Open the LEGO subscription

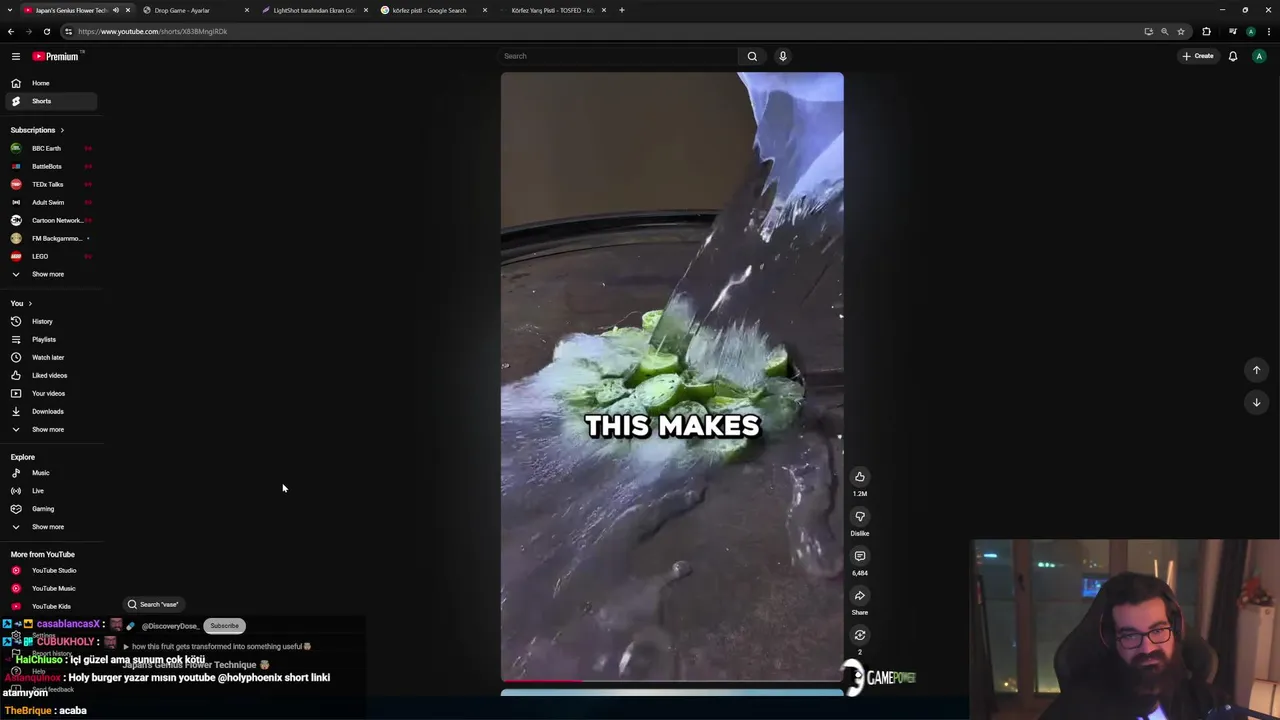[50, 256]
